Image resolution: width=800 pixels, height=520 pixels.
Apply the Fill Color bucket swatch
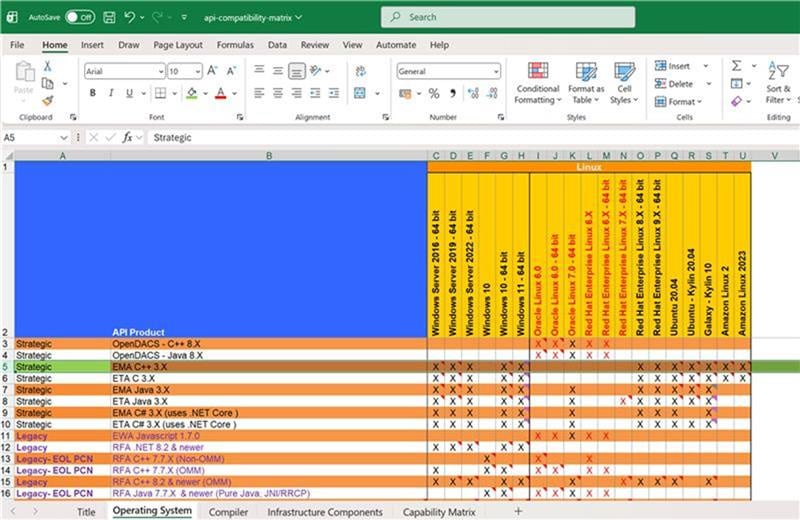[x=192, y=93]
